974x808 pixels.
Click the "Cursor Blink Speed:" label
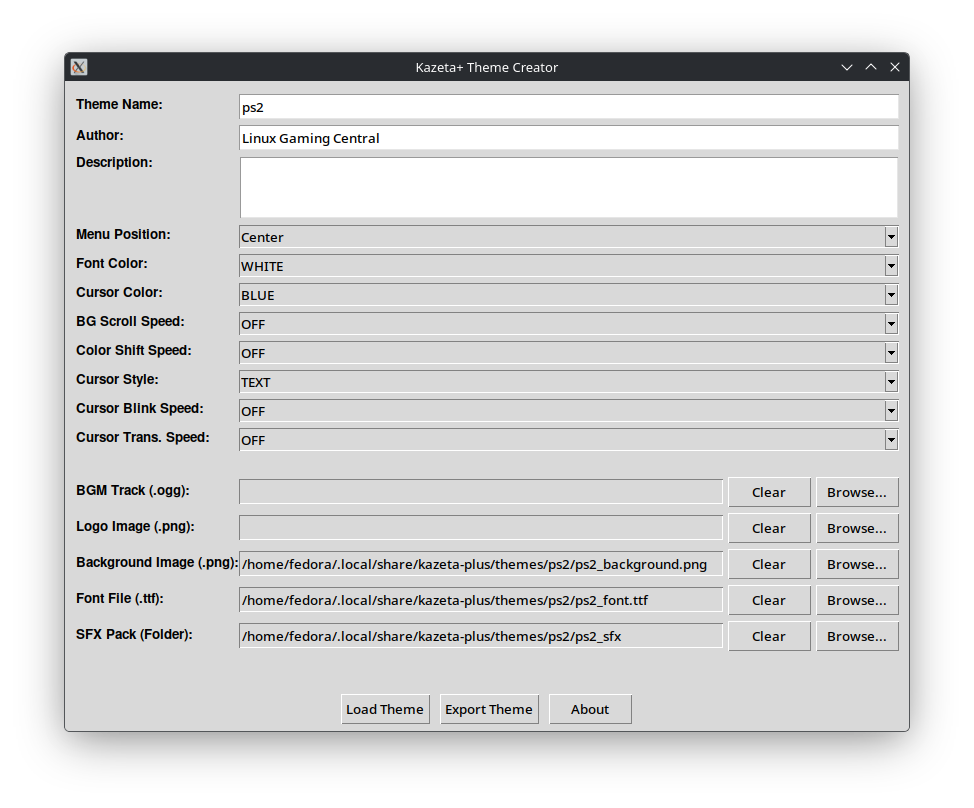coord(140,409)
